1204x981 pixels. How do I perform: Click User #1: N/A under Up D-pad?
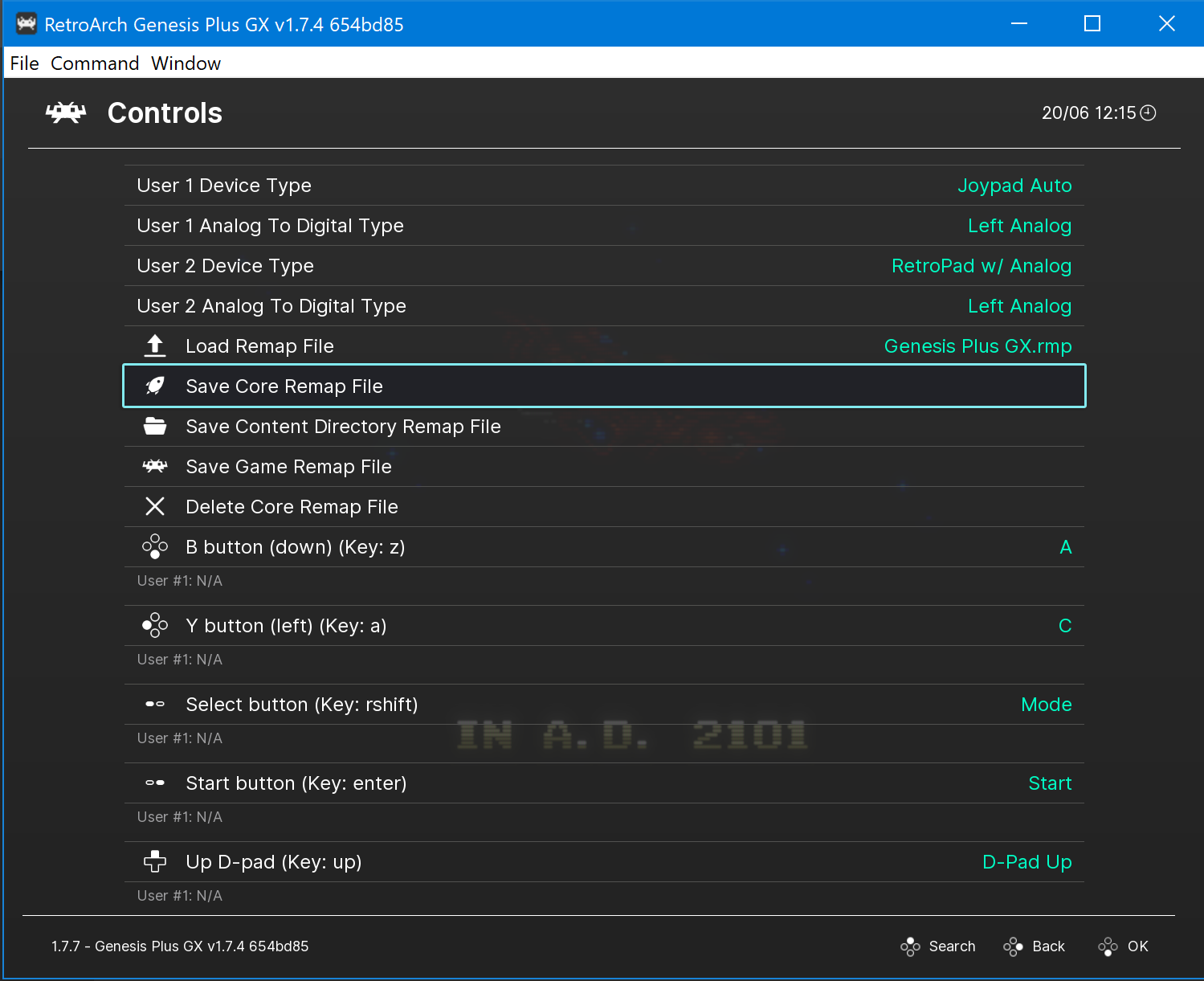click(x=180, y=896)
